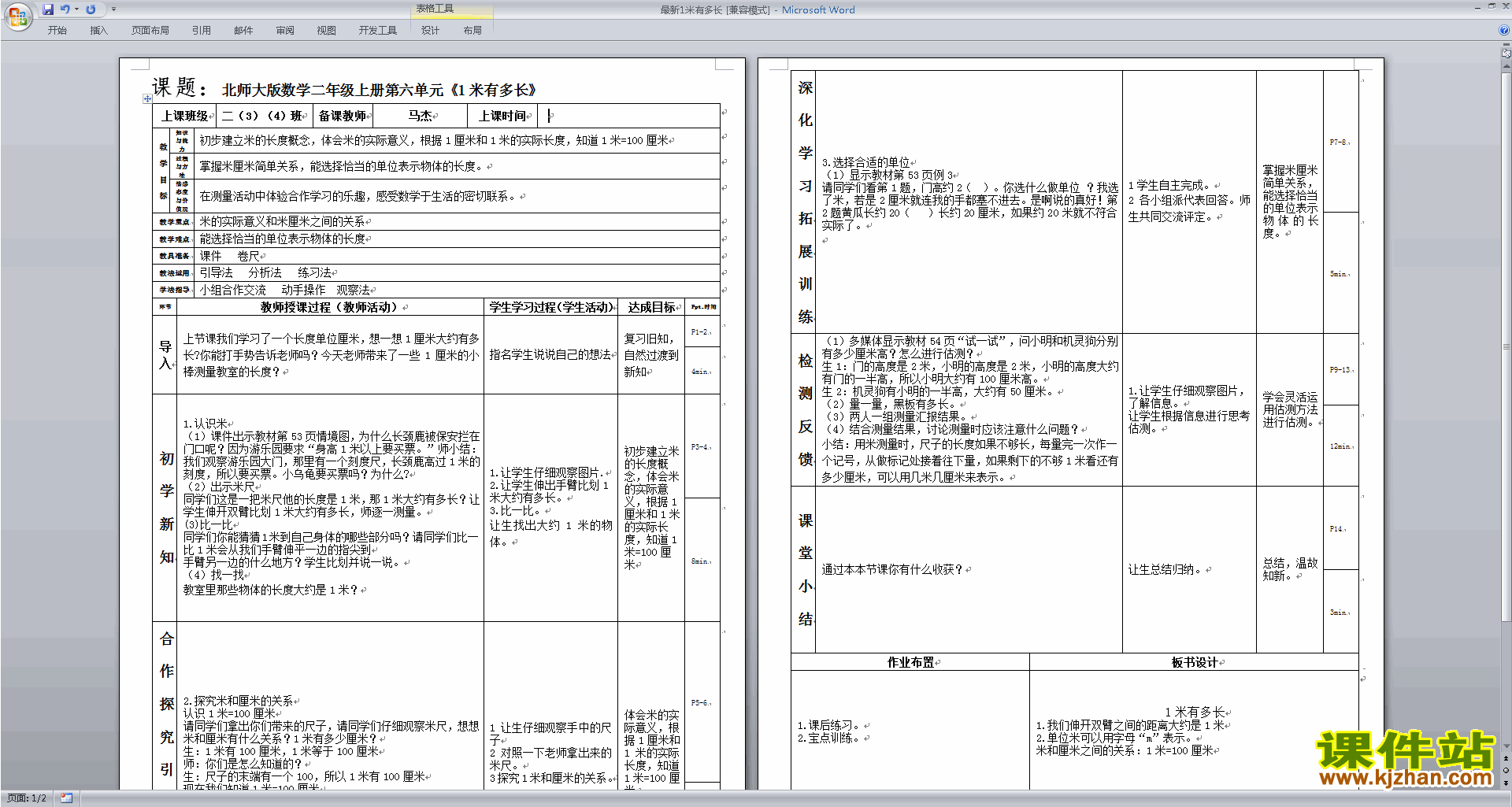Click the 1 学生自主完成 line
This screenshot has width=1512, height=807.
click(x=1170, y=186)
